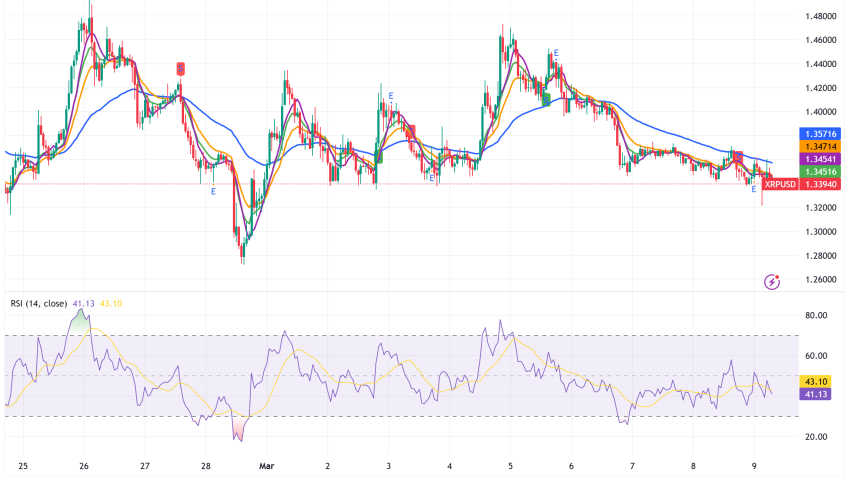Select date 5 on the time axis
The image size is (852, 485).
point(510,465)
